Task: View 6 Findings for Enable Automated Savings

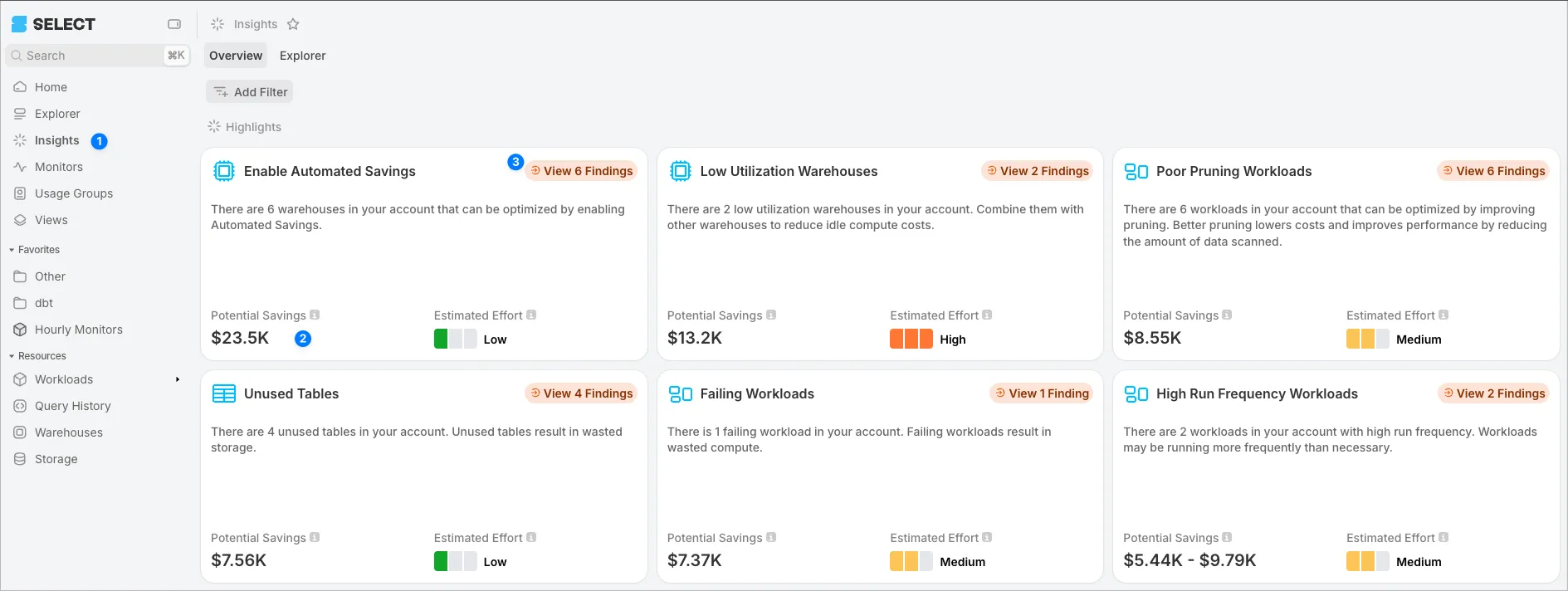Action: [581, 171]
